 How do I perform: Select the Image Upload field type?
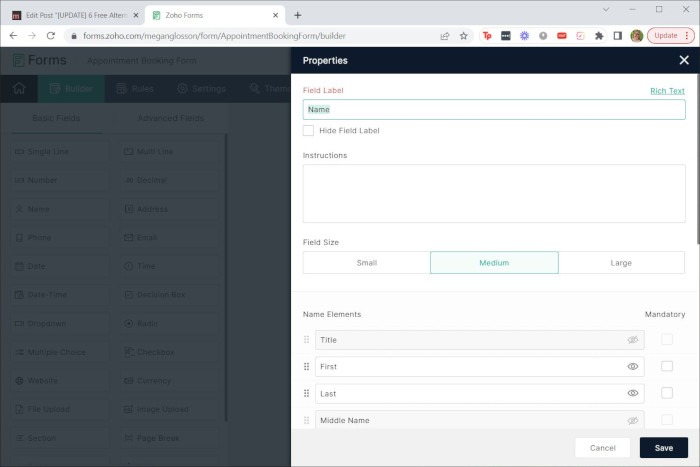[168, 409]
